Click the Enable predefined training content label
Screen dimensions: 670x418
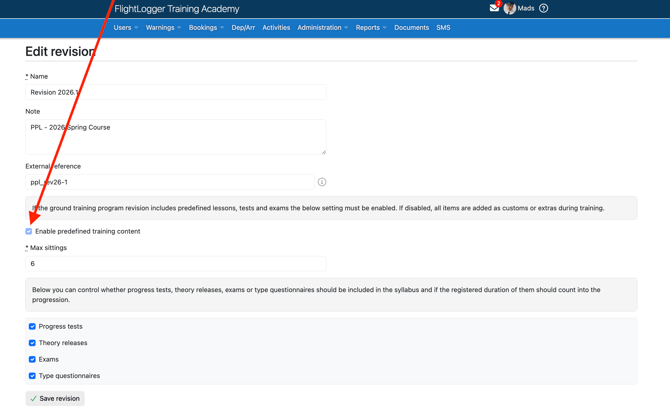click(x=88, y=231)
